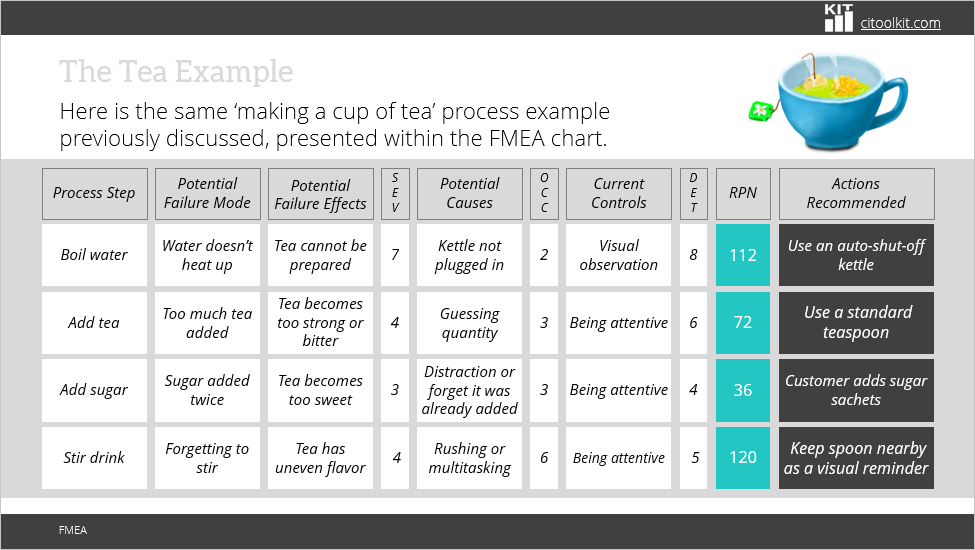Click 'Customer adds sugar sachets' action
The width and height of the screenshot is (975, 550).
click(856, 390)
